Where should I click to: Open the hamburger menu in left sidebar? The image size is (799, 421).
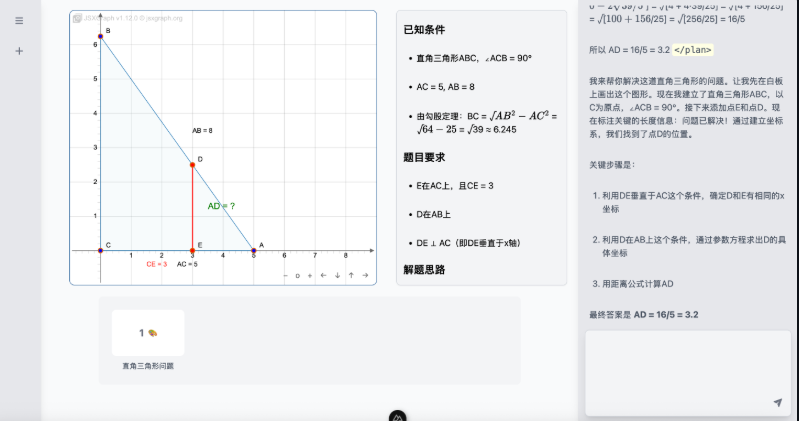(x=19, y=21)
